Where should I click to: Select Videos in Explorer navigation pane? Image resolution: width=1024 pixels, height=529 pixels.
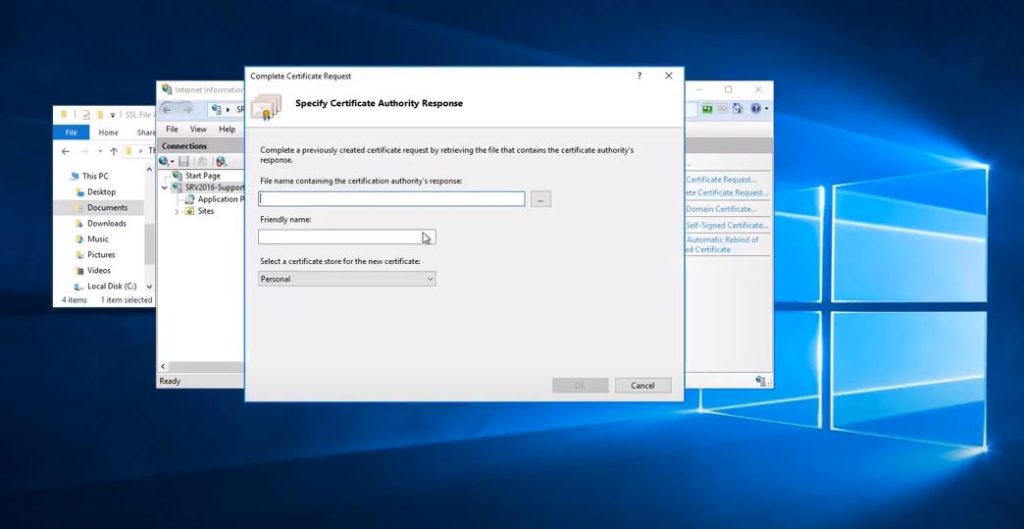tap(99, 270)
